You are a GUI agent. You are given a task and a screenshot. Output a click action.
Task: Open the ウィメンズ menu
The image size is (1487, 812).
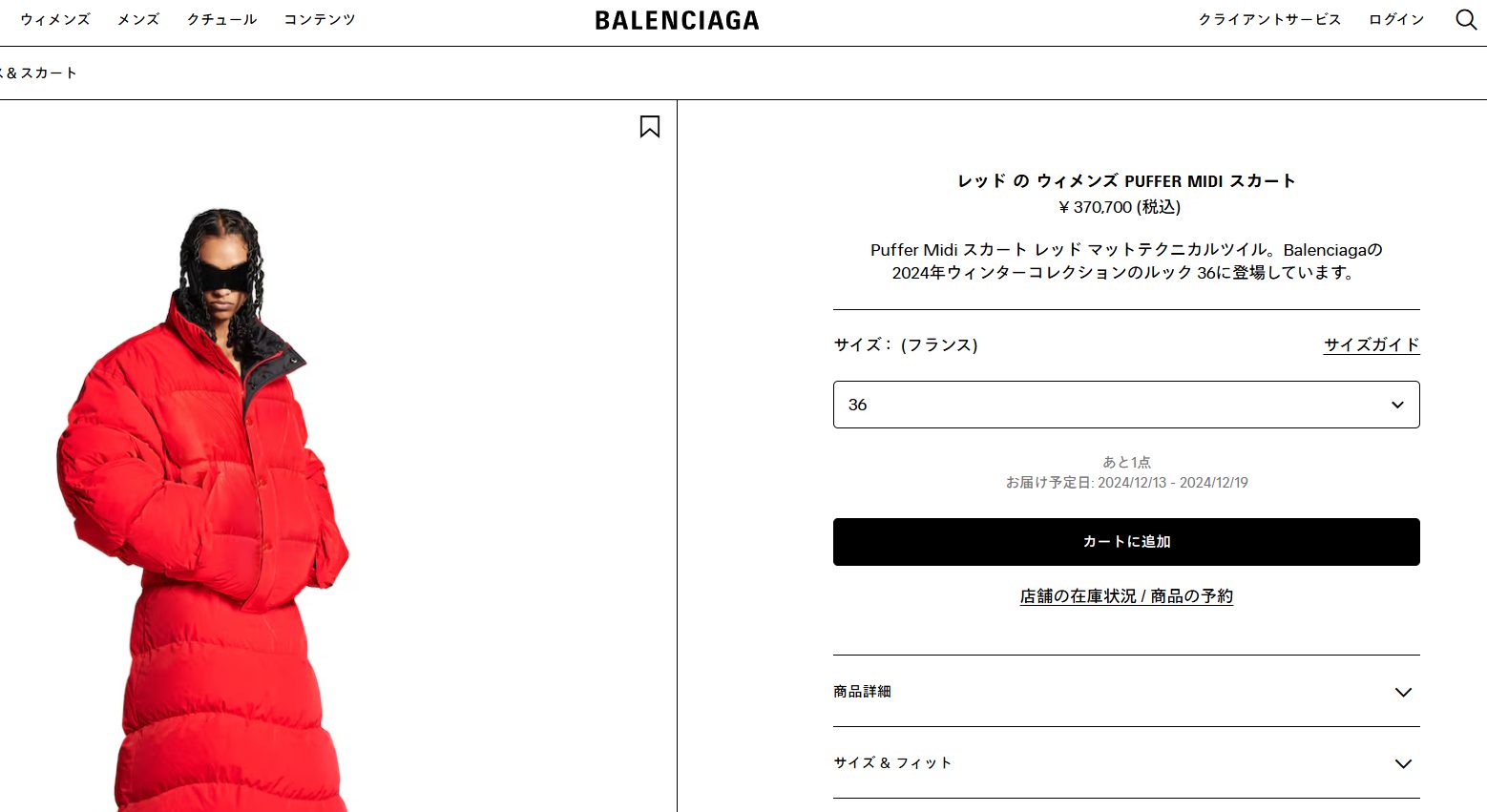pos(55,19)
